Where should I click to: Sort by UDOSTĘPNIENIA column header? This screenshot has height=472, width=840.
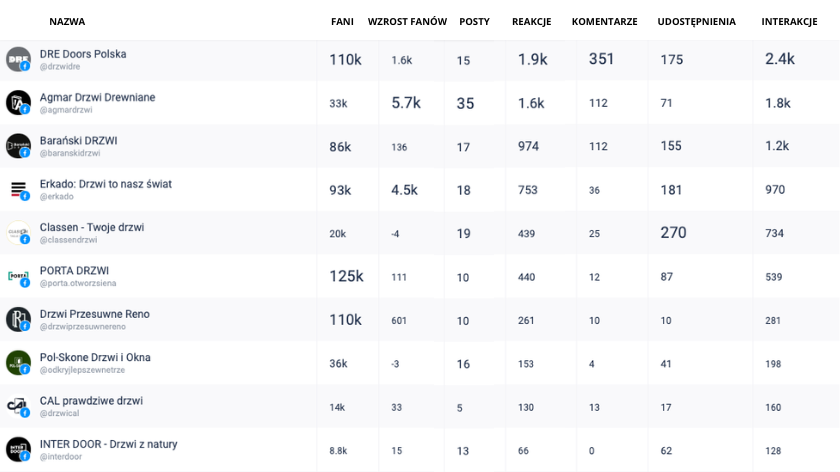[696, 21]
